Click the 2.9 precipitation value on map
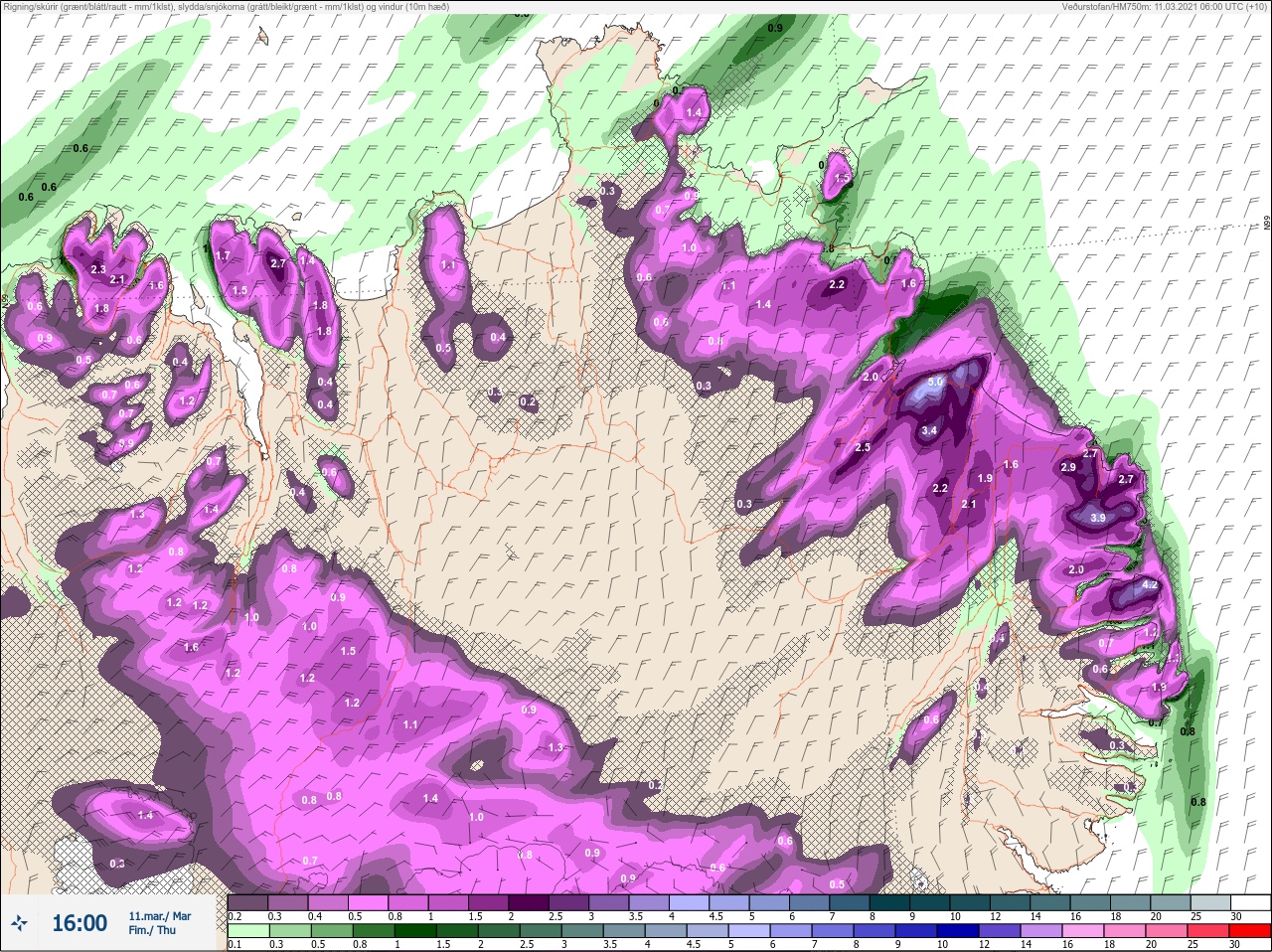The width and height of the screenshot is (1272, 952). coord(1068,467)
